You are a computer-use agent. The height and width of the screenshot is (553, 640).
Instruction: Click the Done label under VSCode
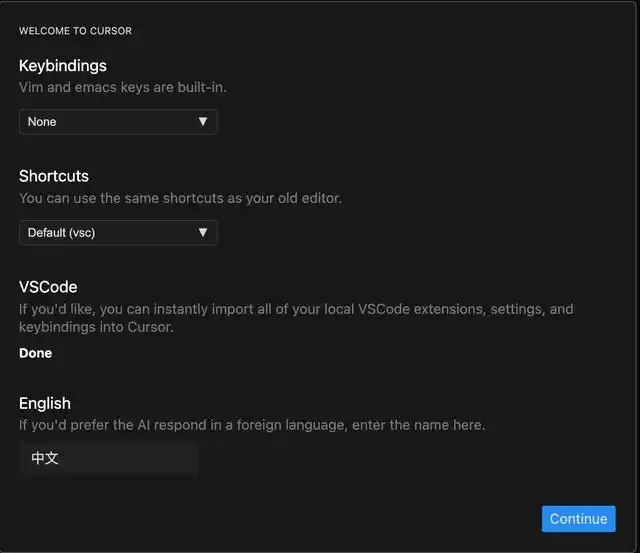click(x=35, y=353)
